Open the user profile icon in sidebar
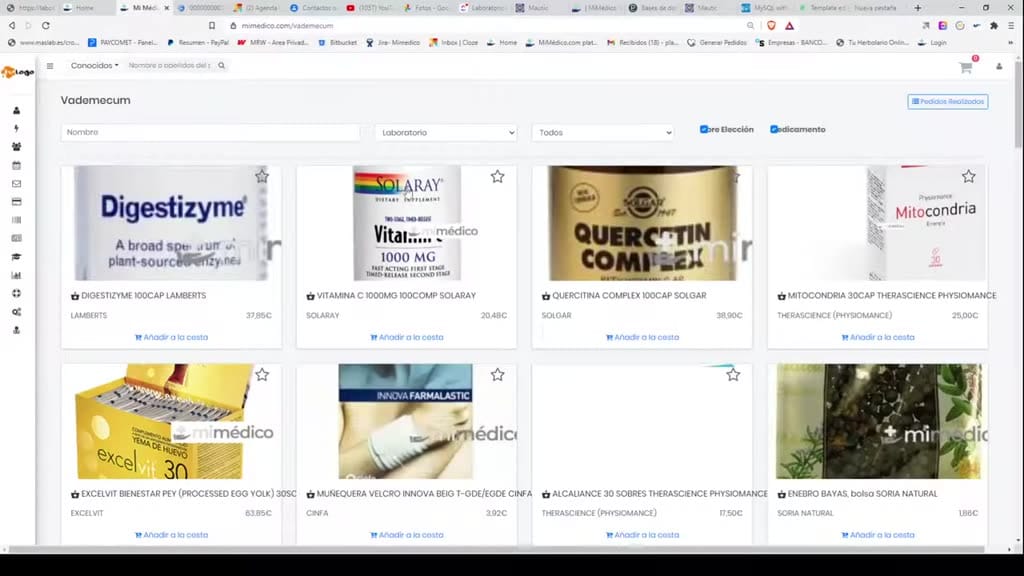Image resolution: width=1024 pixels, height=576 pixels. pos(16,111)
